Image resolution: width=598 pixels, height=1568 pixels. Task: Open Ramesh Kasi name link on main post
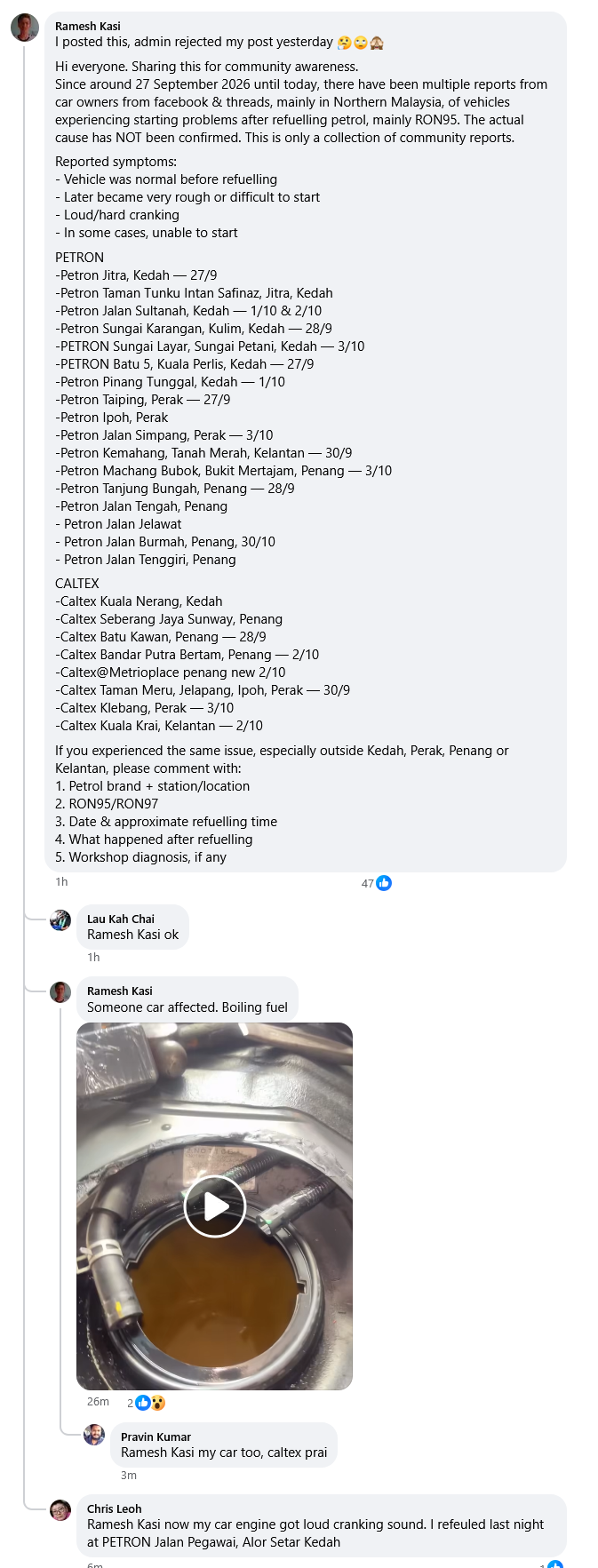pyautogui.click(x=88, y=26)
